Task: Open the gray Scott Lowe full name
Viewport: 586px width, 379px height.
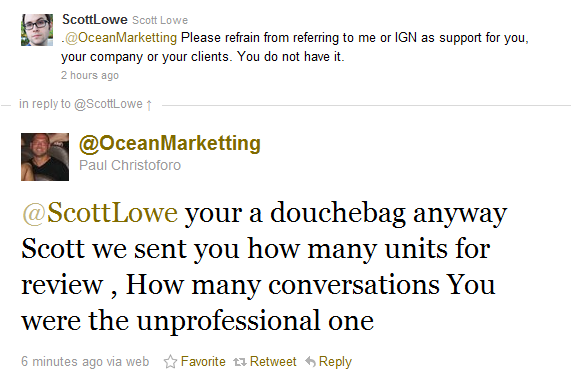Action: pyautogui.click(x=160, y=20)
